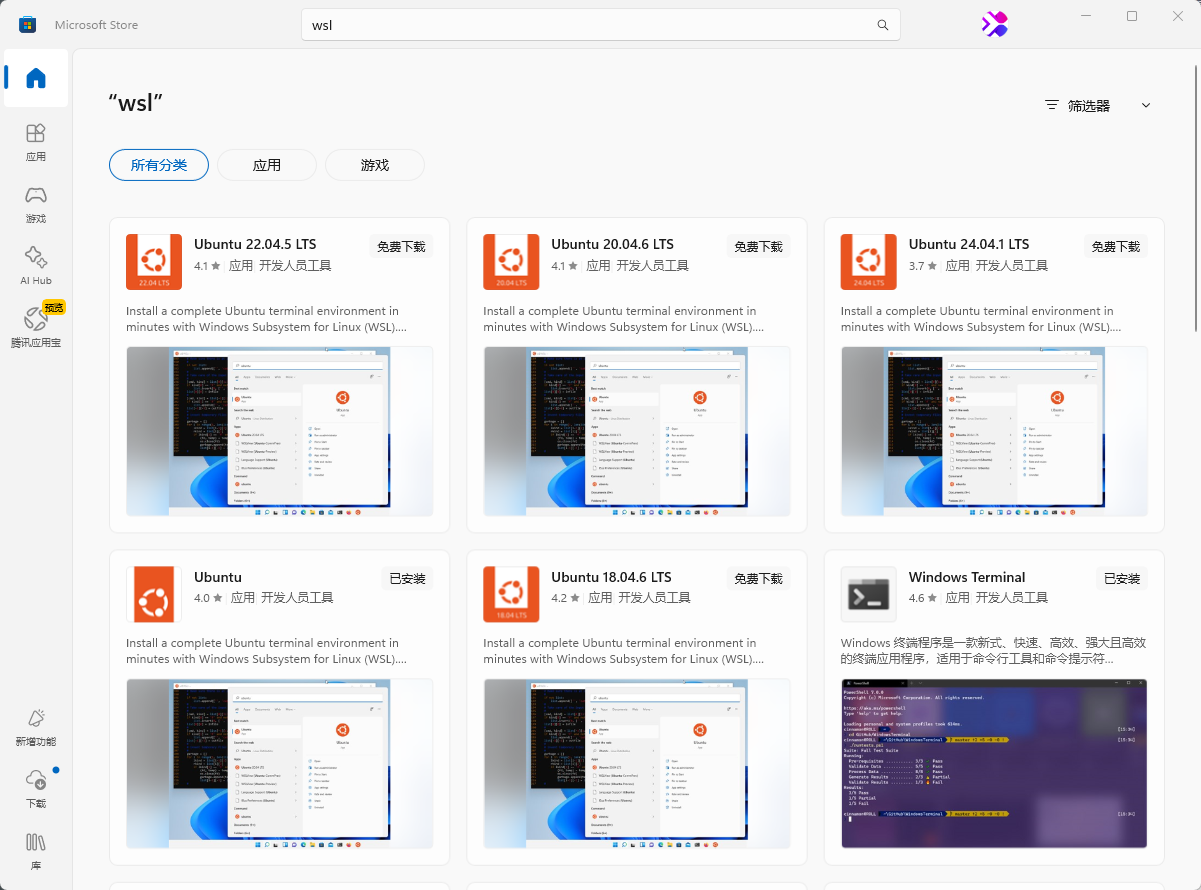Click 免费下载 for Ubuntu 18.04.6 LTS
The width and height of the screenshot is (1201, 890).
(x=758, y=578)
